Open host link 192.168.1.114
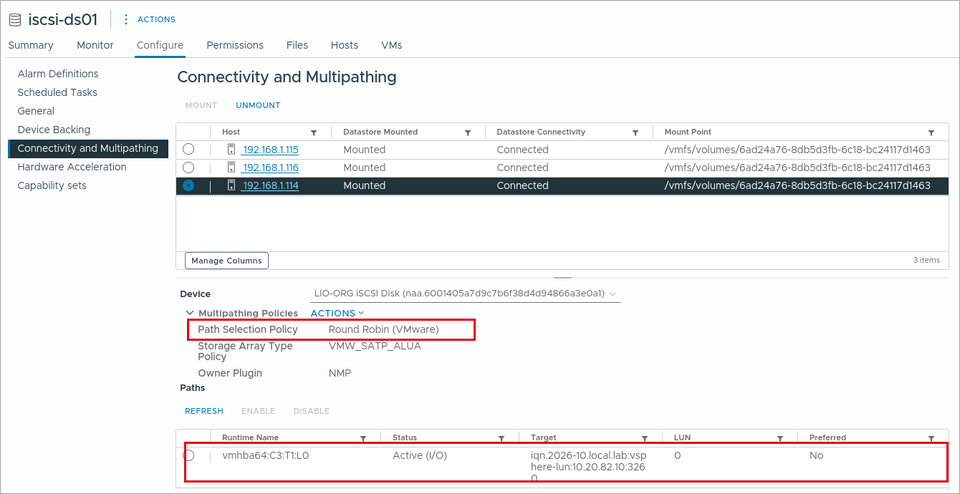 tap(270, 186)
